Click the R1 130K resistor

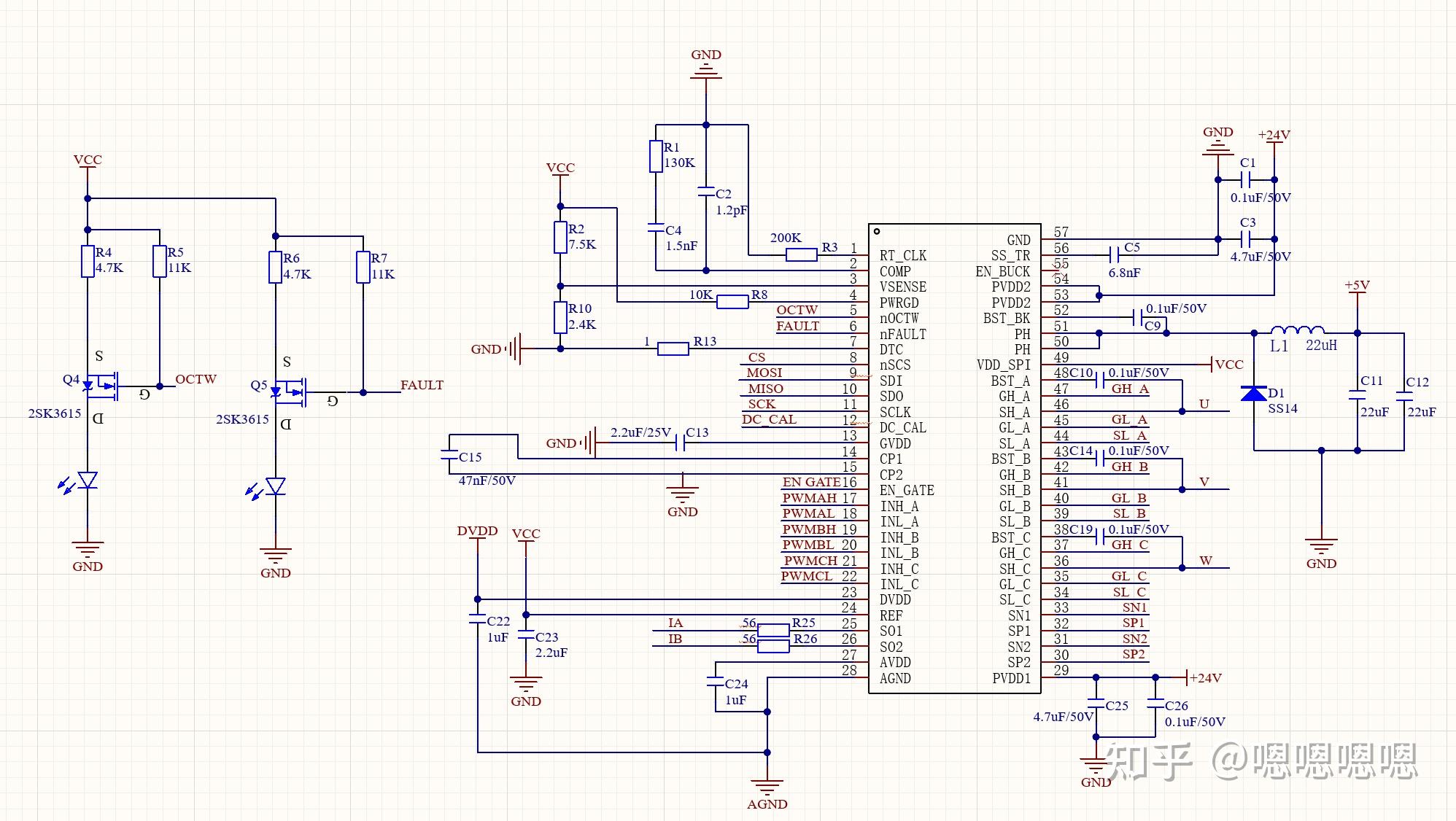tap(657, 157)
